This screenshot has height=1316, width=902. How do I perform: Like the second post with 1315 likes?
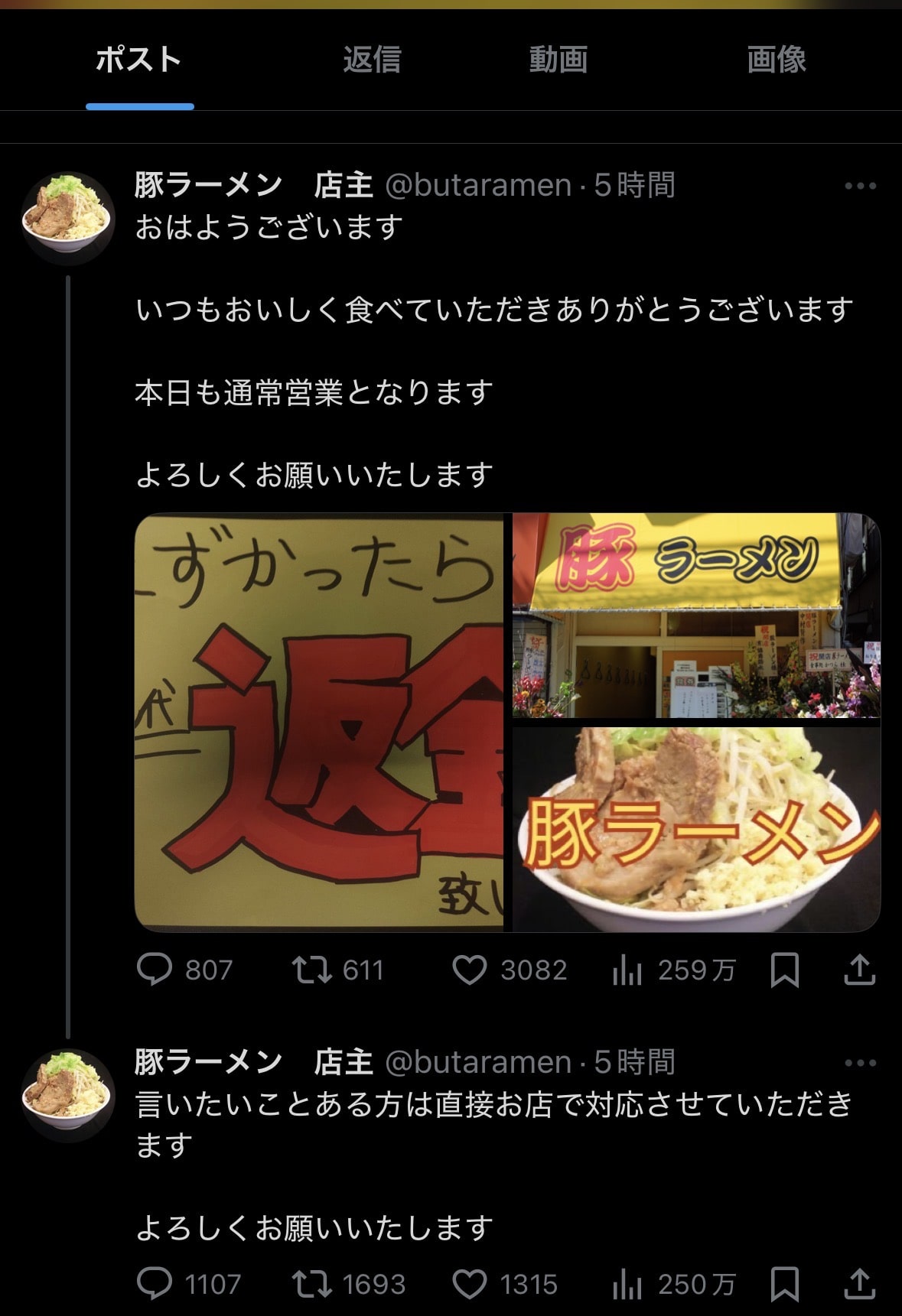[x=505, y=1284]
